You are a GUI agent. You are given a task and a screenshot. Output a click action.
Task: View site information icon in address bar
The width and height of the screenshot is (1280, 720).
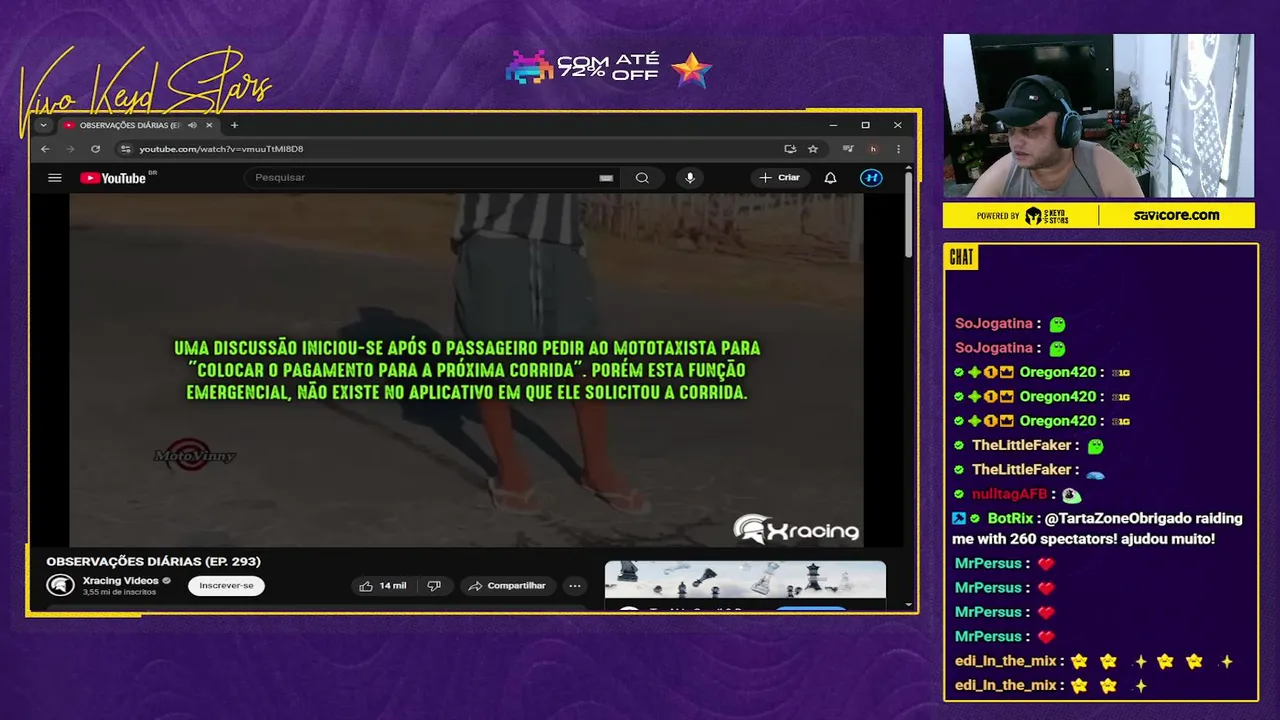(x=125, y=149)
